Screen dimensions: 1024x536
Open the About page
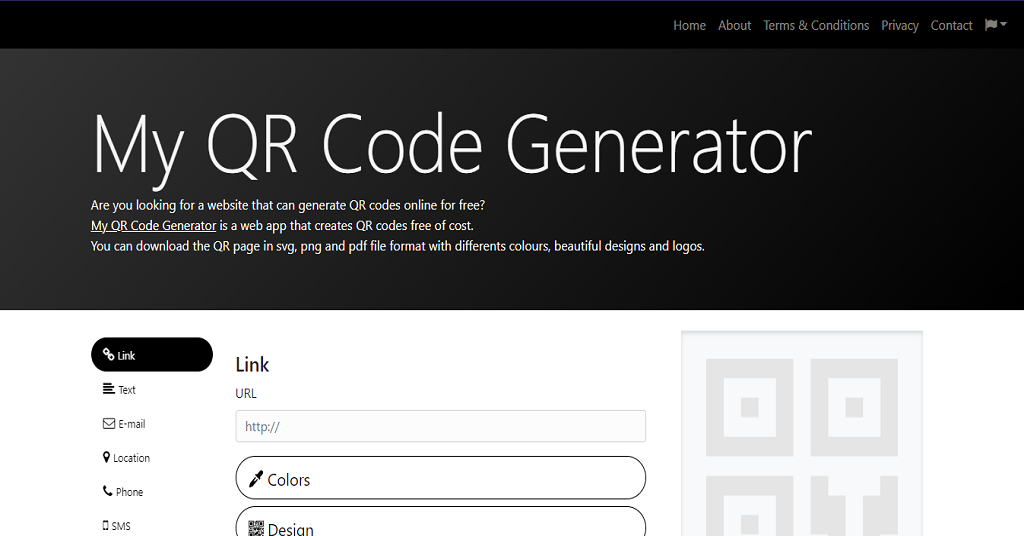point(735,25)
